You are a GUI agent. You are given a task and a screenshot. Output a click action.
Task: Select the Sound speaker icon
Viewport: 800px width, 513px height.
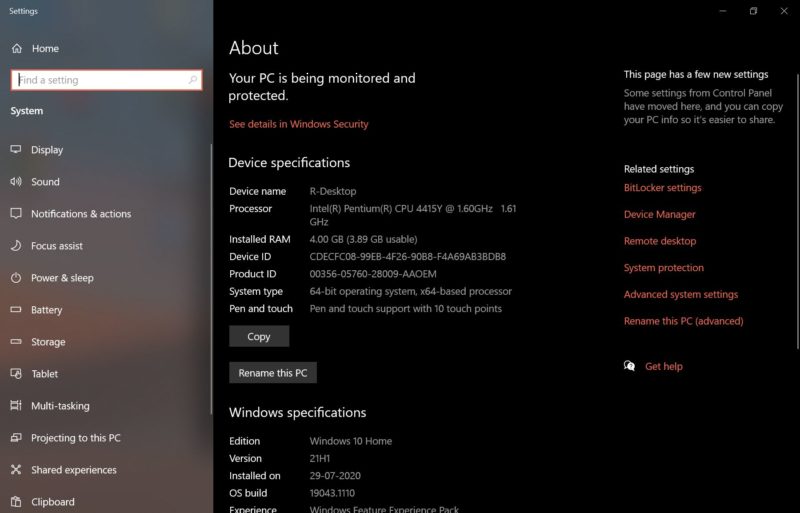16,182
